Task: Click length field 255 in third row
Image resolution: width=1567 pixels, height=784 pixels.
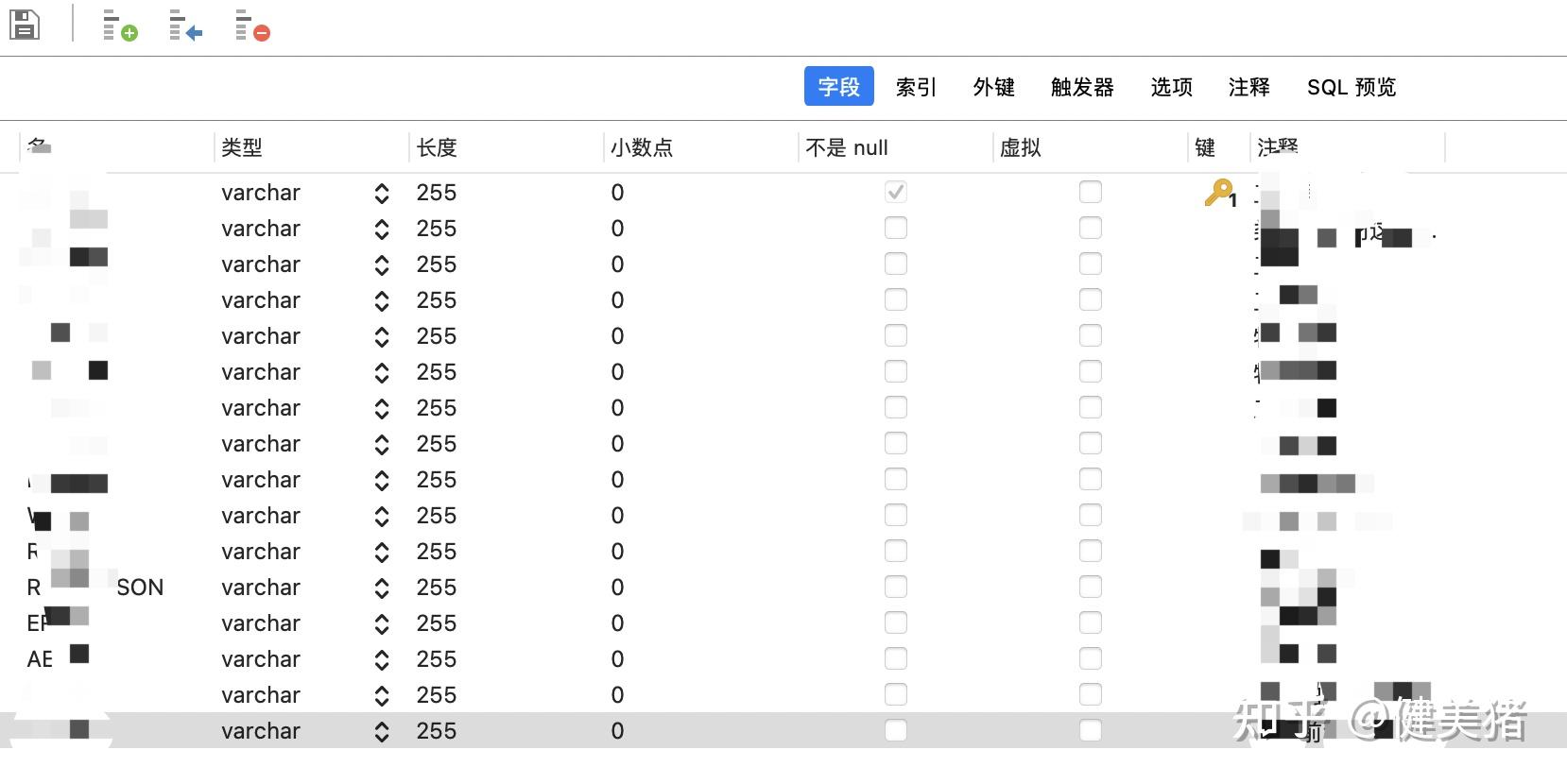Action: pos(437,264)
